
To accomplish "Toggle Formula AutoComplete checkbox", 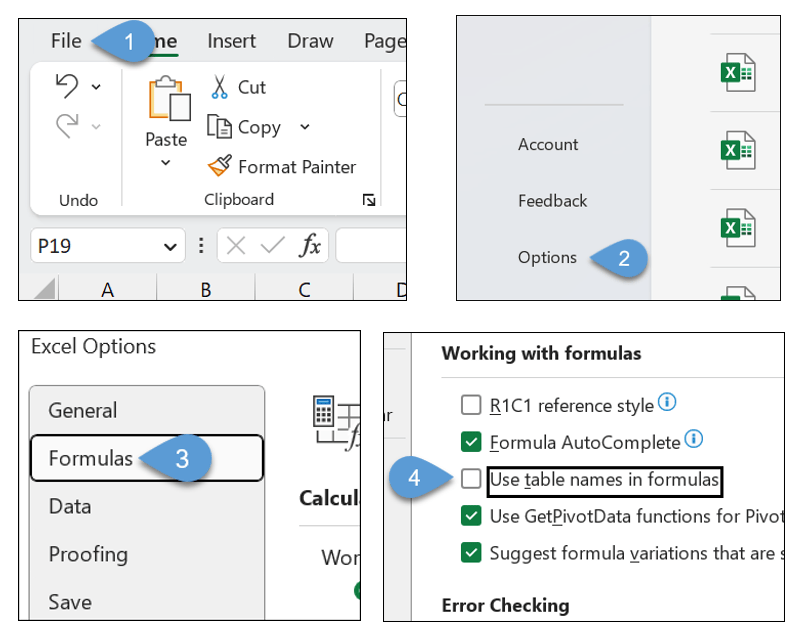I will (471, 442).
